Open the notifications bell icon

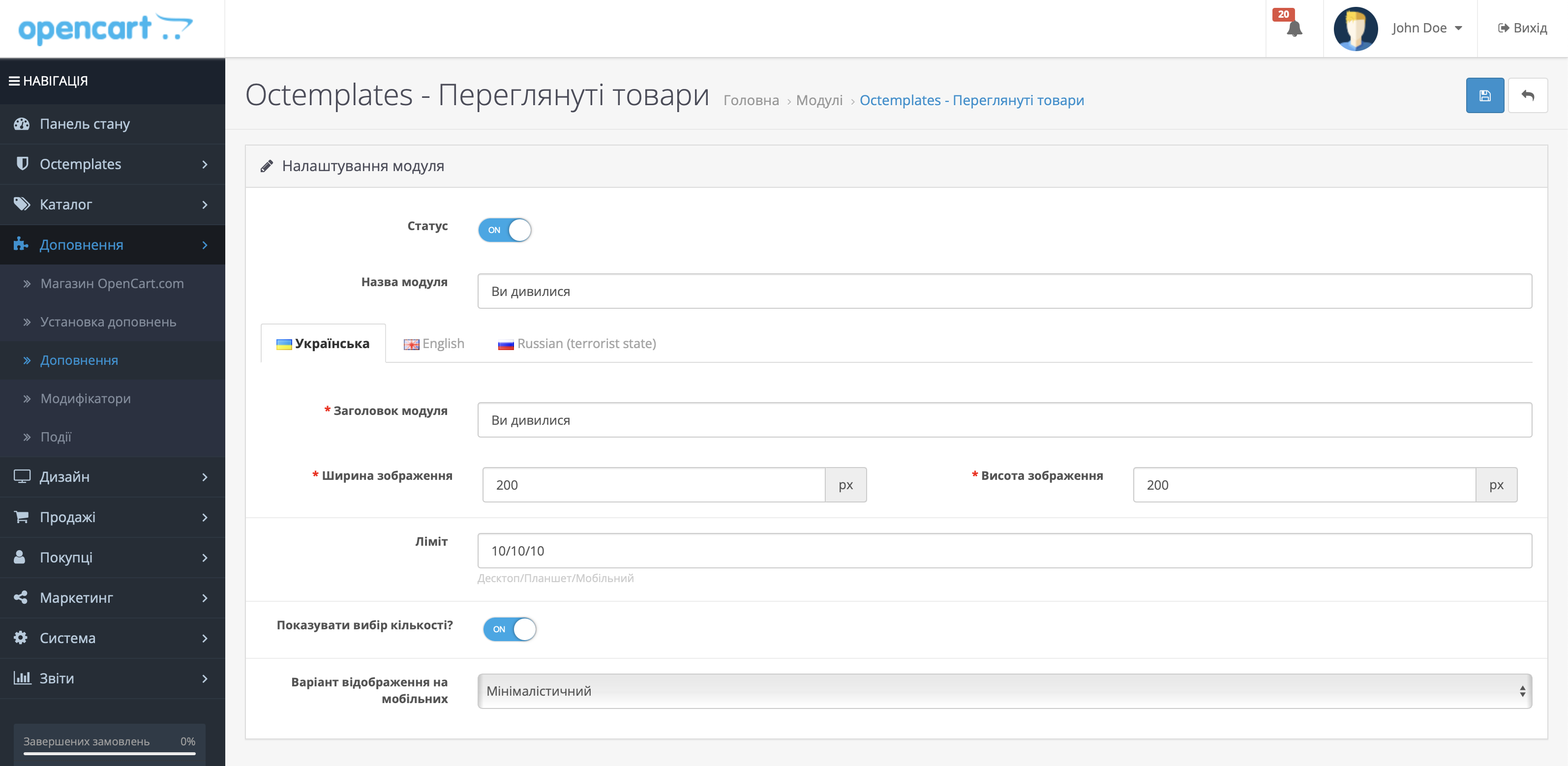click(x=1294, y=28)
